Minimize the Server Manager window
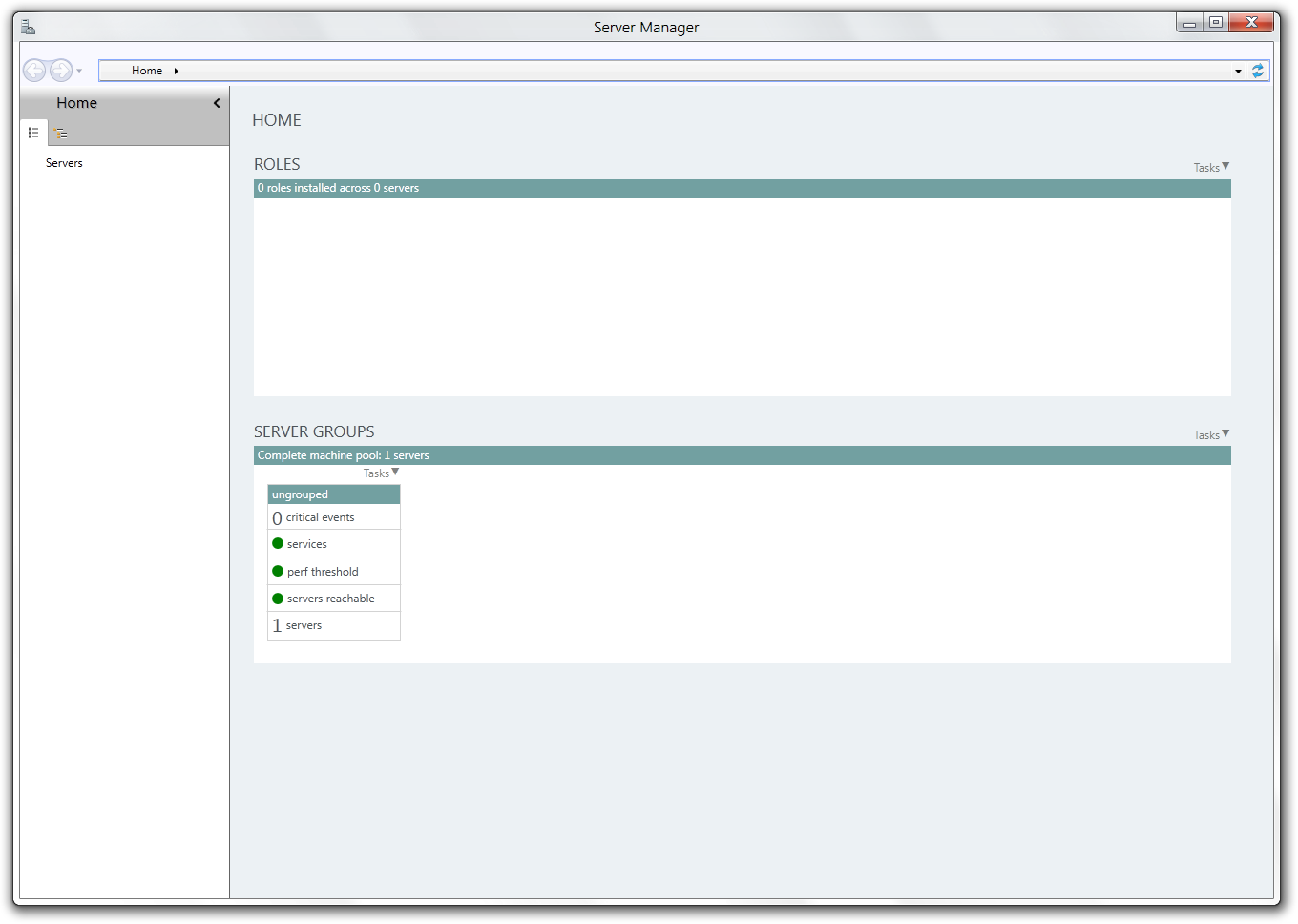Image resolution: width=1298 pixels, height=924 pixels. click(x=1189, y=23)
